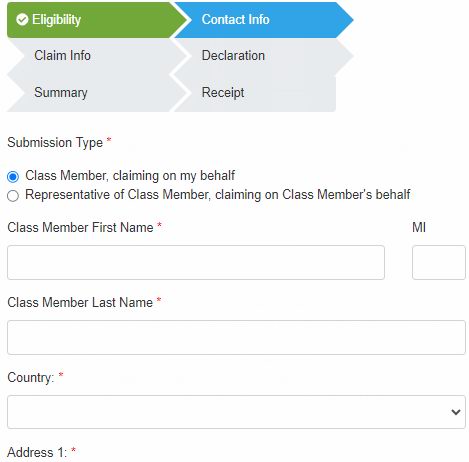Click the green checkmark icon beside Eligibility
The image size is (469, 462).
tap(22, 20)
